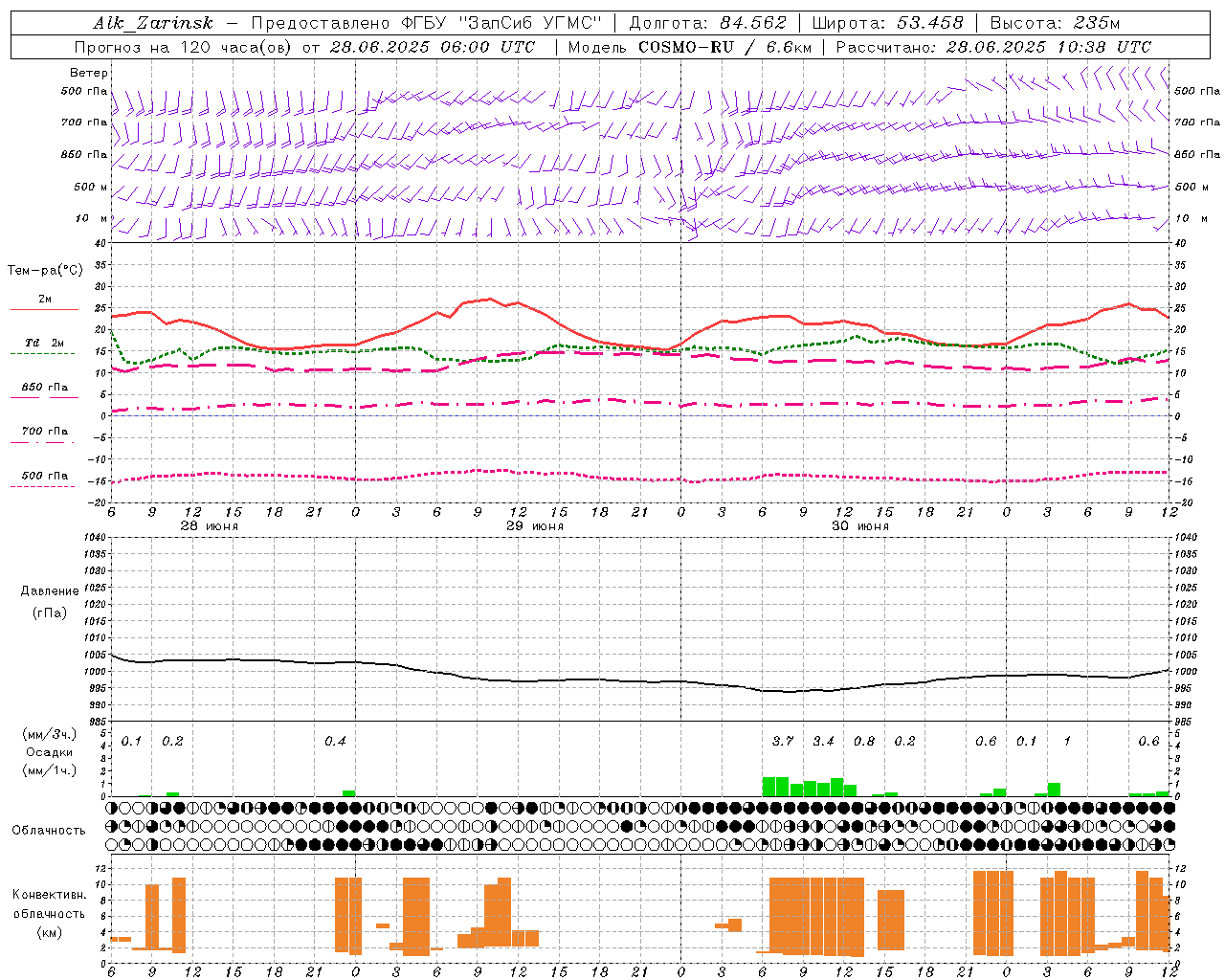This screenshot has width=1225, height=980.
Task: Click the 30 июня date label
Action: pyautogui.click(x=860, y=526)
